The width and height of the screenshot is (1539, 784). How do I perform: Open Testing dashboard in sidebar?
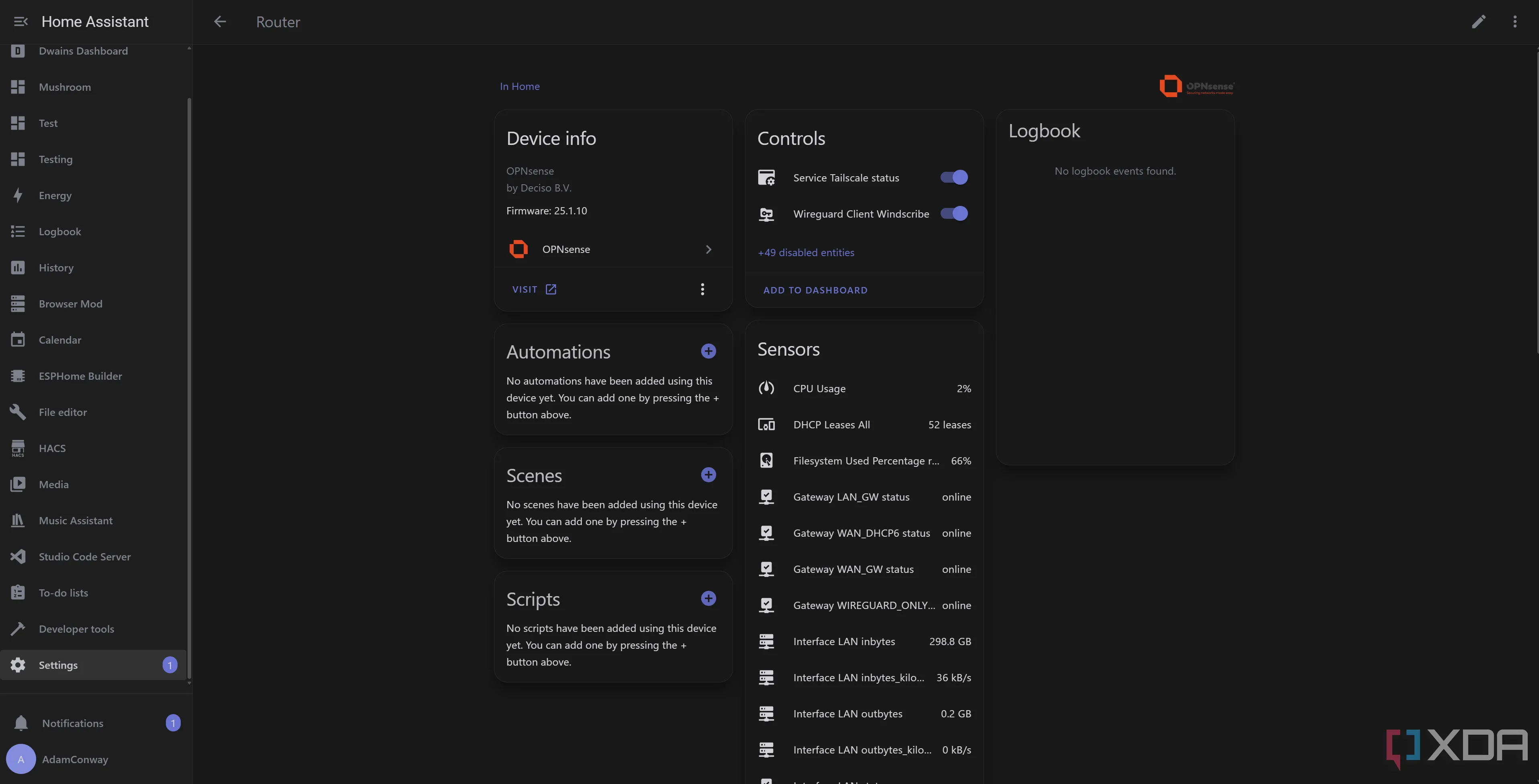point(94,159)
